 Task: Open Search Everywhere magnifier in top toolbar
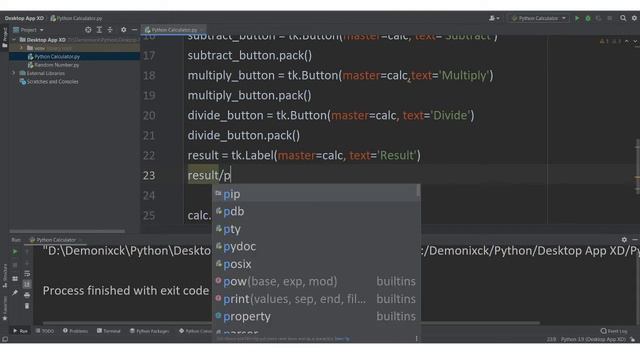pos(623,18)
